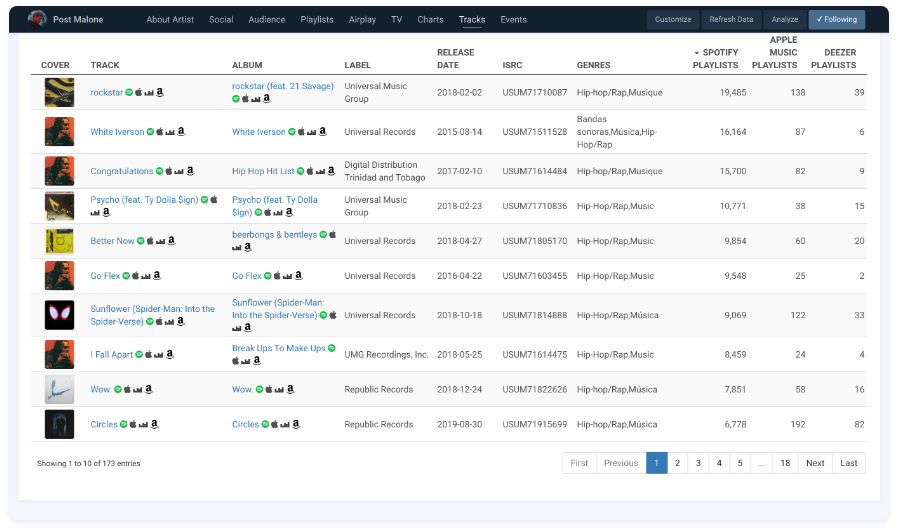Image resolution: width=898 pixels, height=532 pixels.
Task: Go to page 18 of entries
Action: pyautogui.click(x=785, y=463)
